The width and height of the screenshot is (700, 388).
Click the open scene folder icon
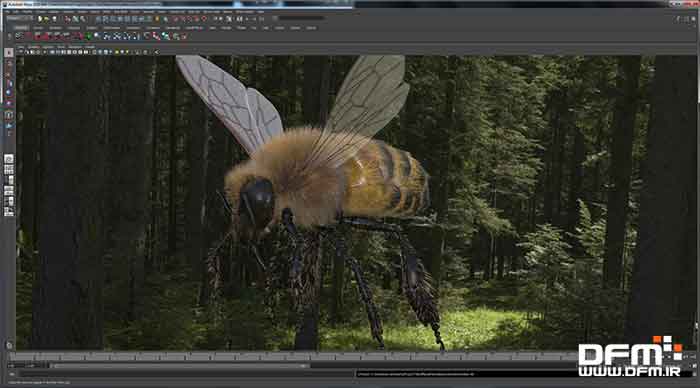(46, 19)
